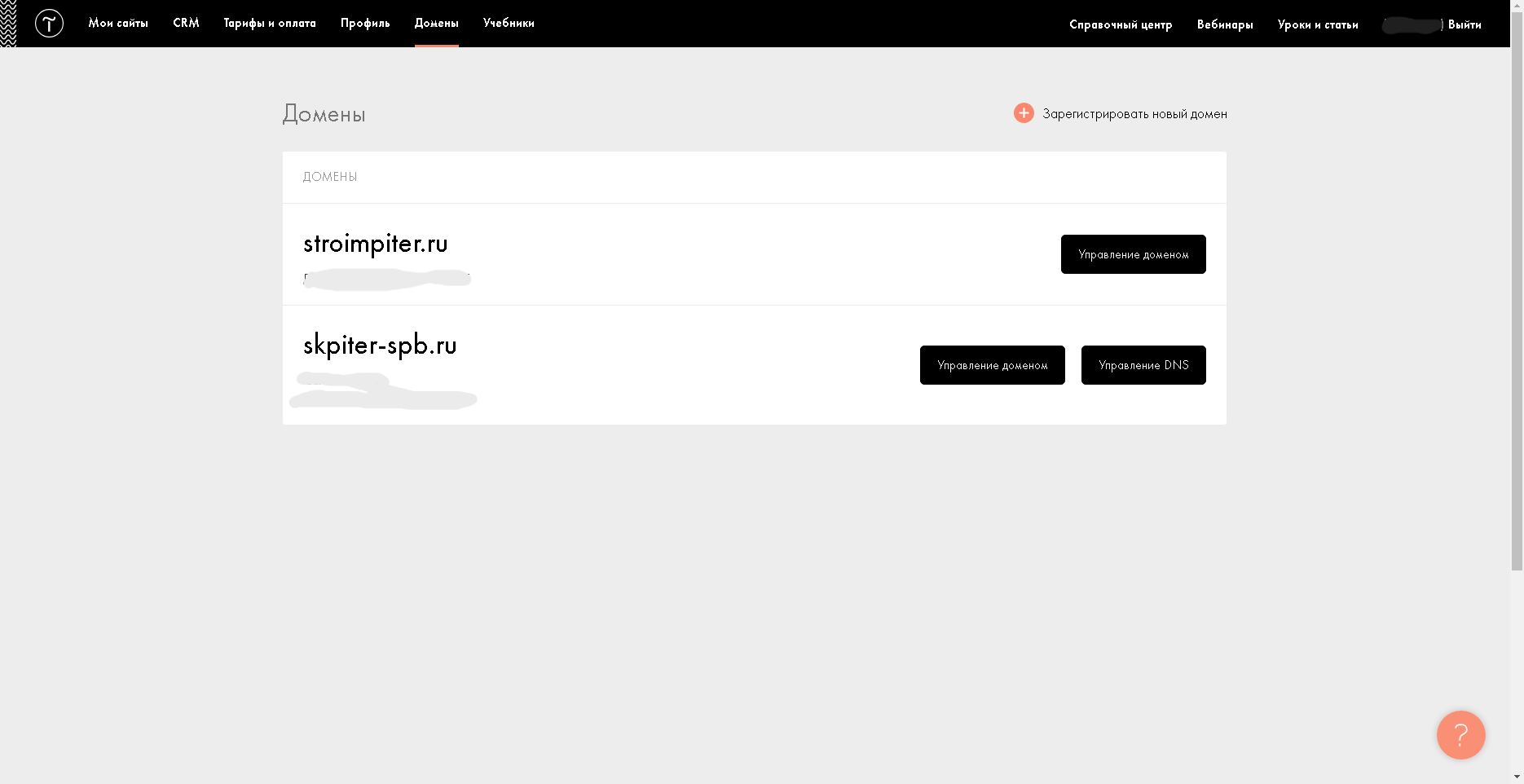The width and height of the screenshot is (1524, 784).
Task: Open Профиль page
Action: pos(365,23)
